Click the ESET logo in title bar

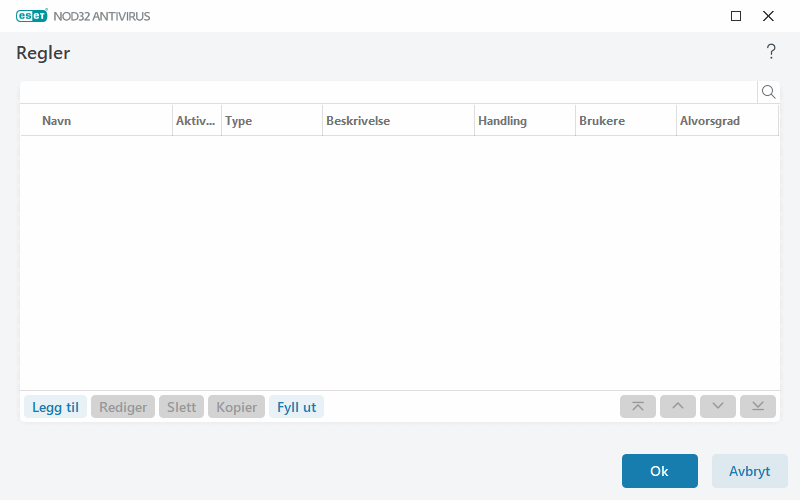pos(32,16)
